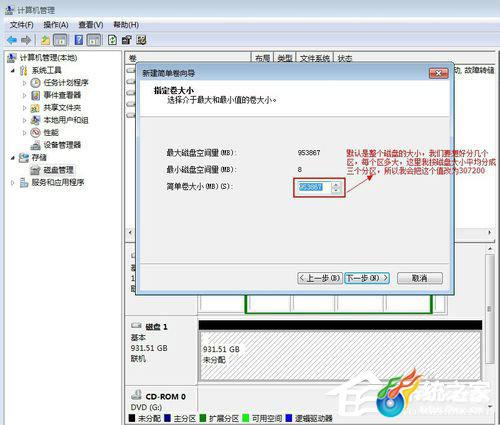Viewport: 500px width, 425px height.
Task: Click the Back arrow toolbar icon
Action: (x=12, y=40)
